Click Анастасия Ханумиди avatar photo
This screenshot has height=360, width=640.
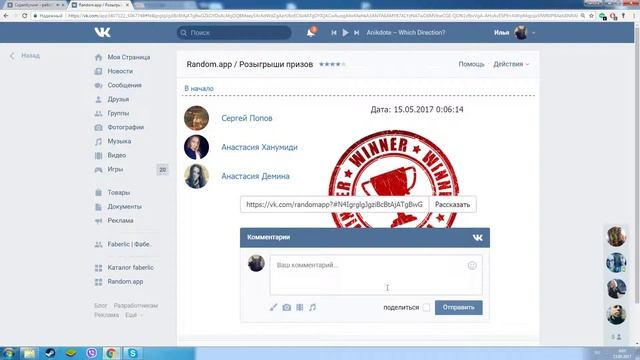(x=196, y=147)
